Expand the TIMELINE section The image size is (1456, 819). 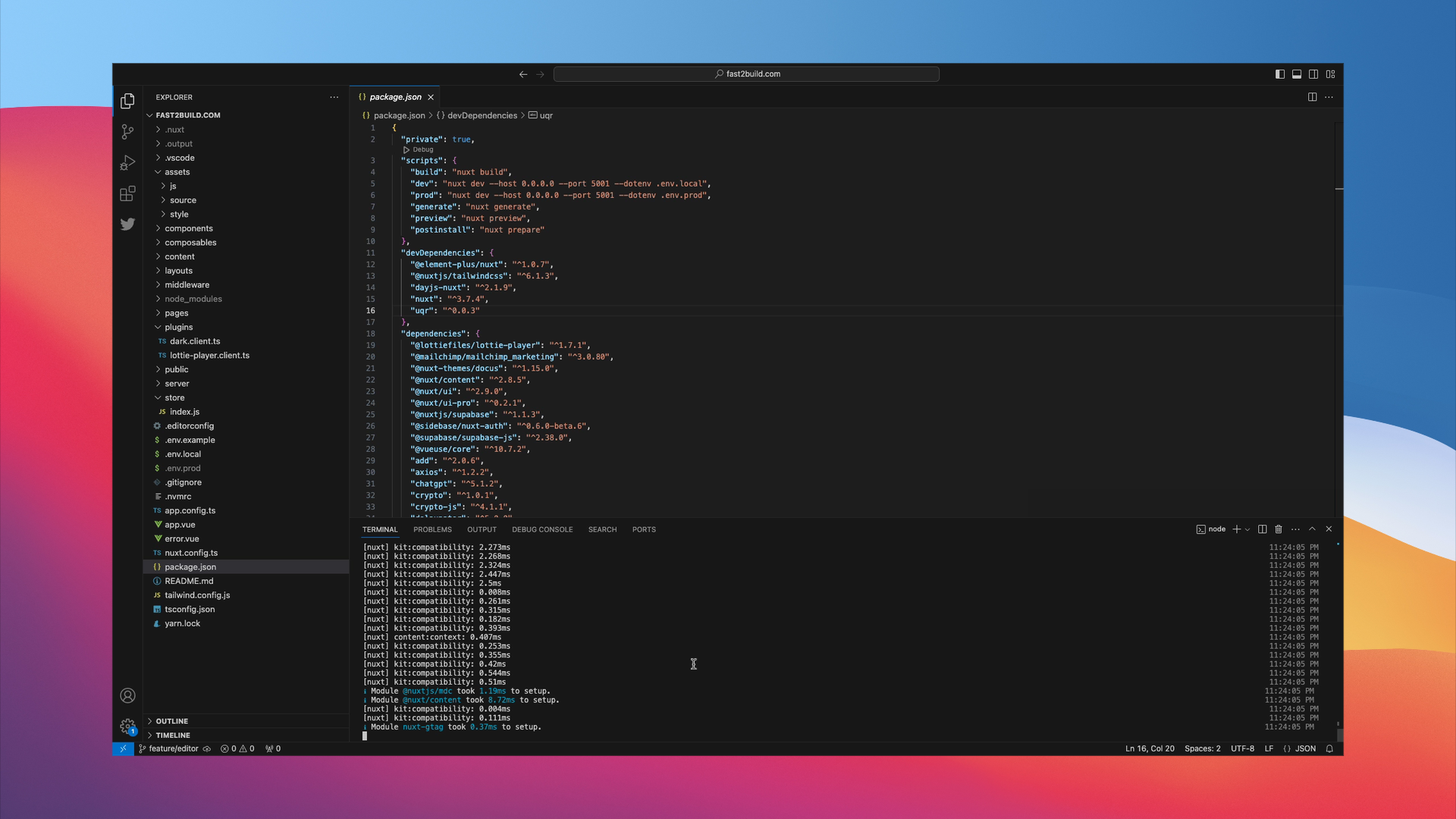(x=246, y=736)
